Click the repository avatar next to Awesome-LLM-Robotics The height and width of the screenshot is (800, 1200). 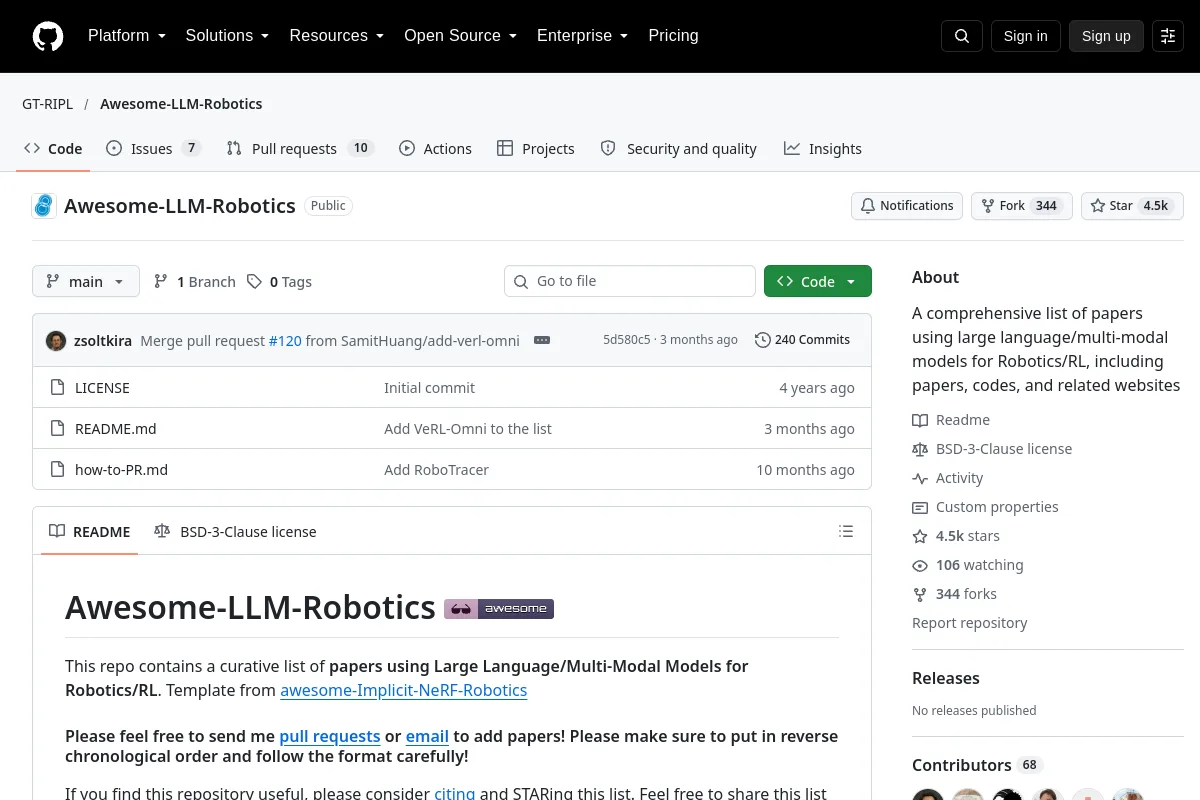44,206
